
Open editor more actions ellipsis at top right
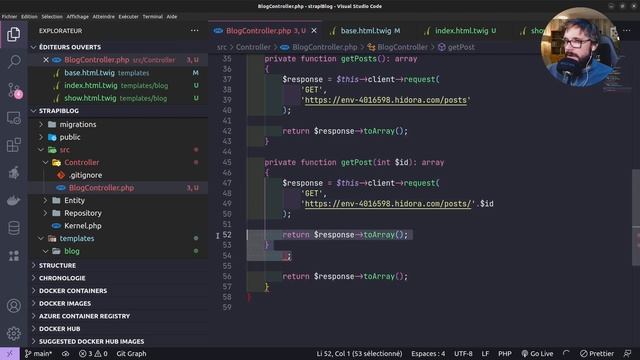coord(627,31)
